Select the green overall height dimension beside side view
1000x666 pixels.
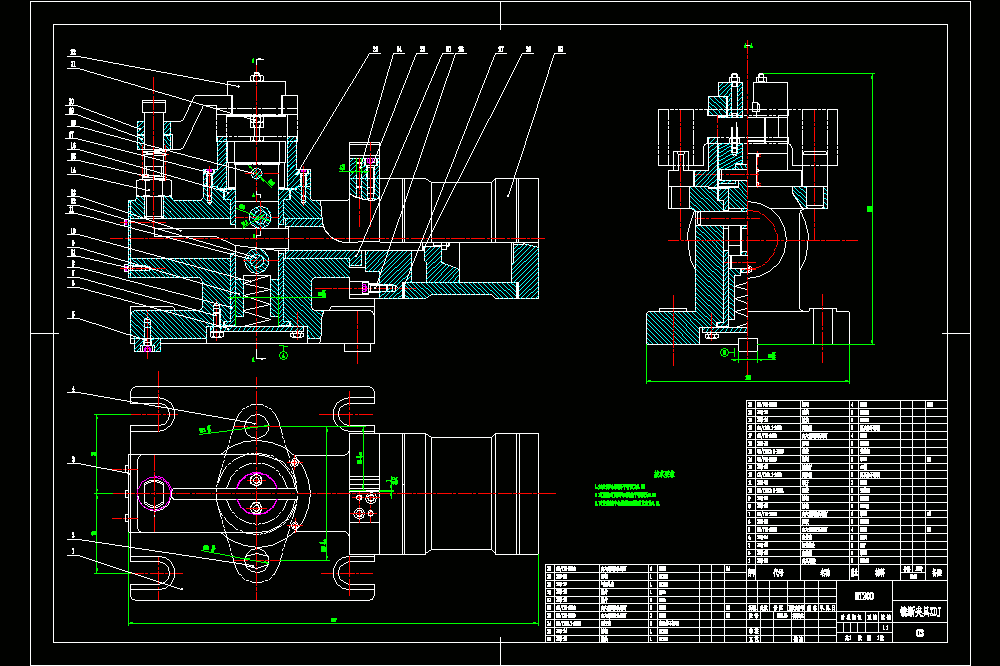coord(871,209)
